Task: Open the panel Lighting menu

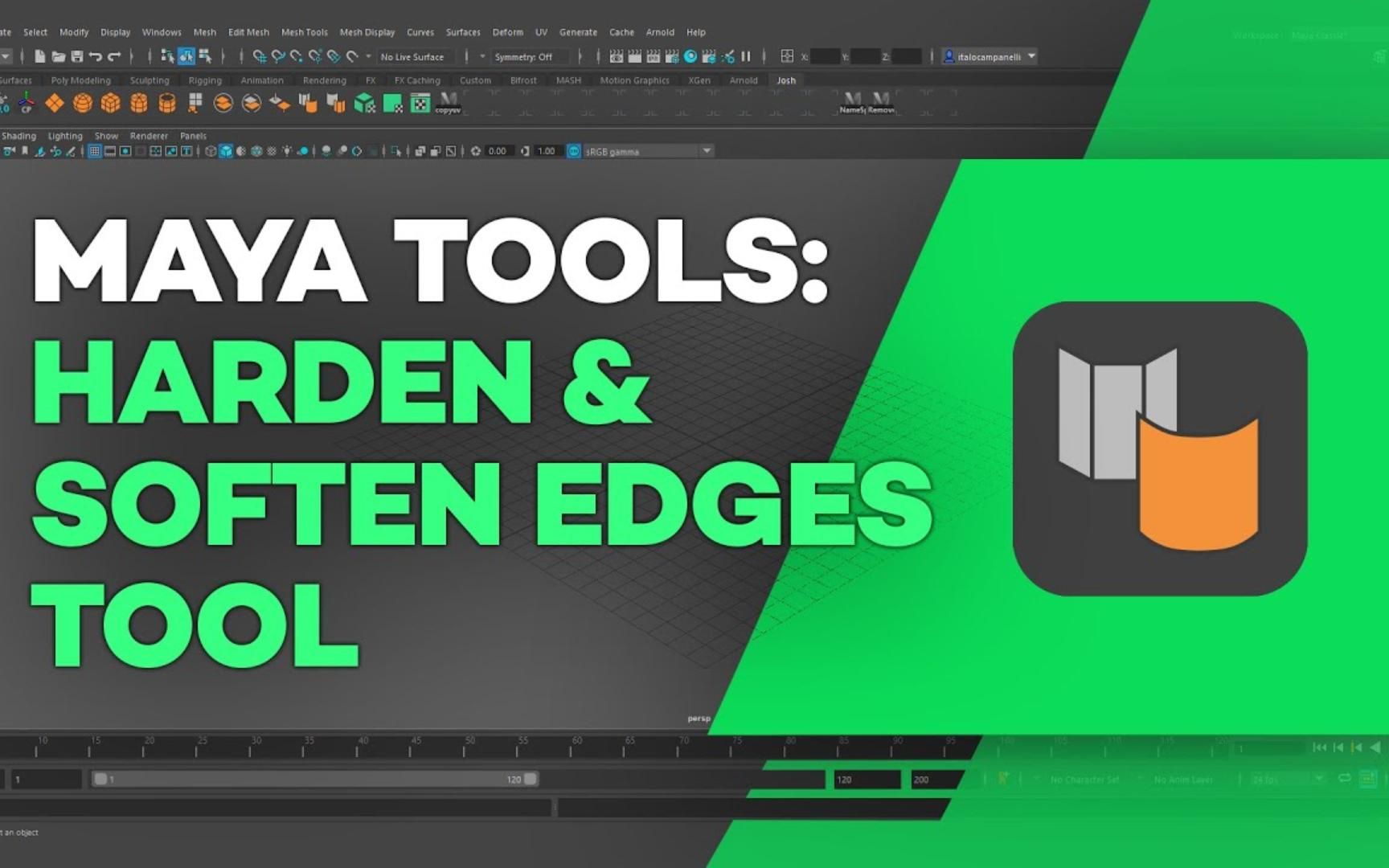Action: point(65,136)
